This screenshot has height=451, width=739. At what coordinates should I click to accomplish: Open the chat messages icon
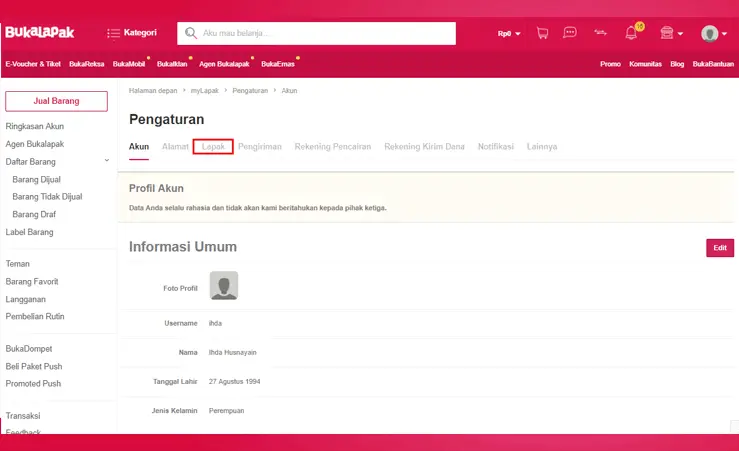point(570,33)
